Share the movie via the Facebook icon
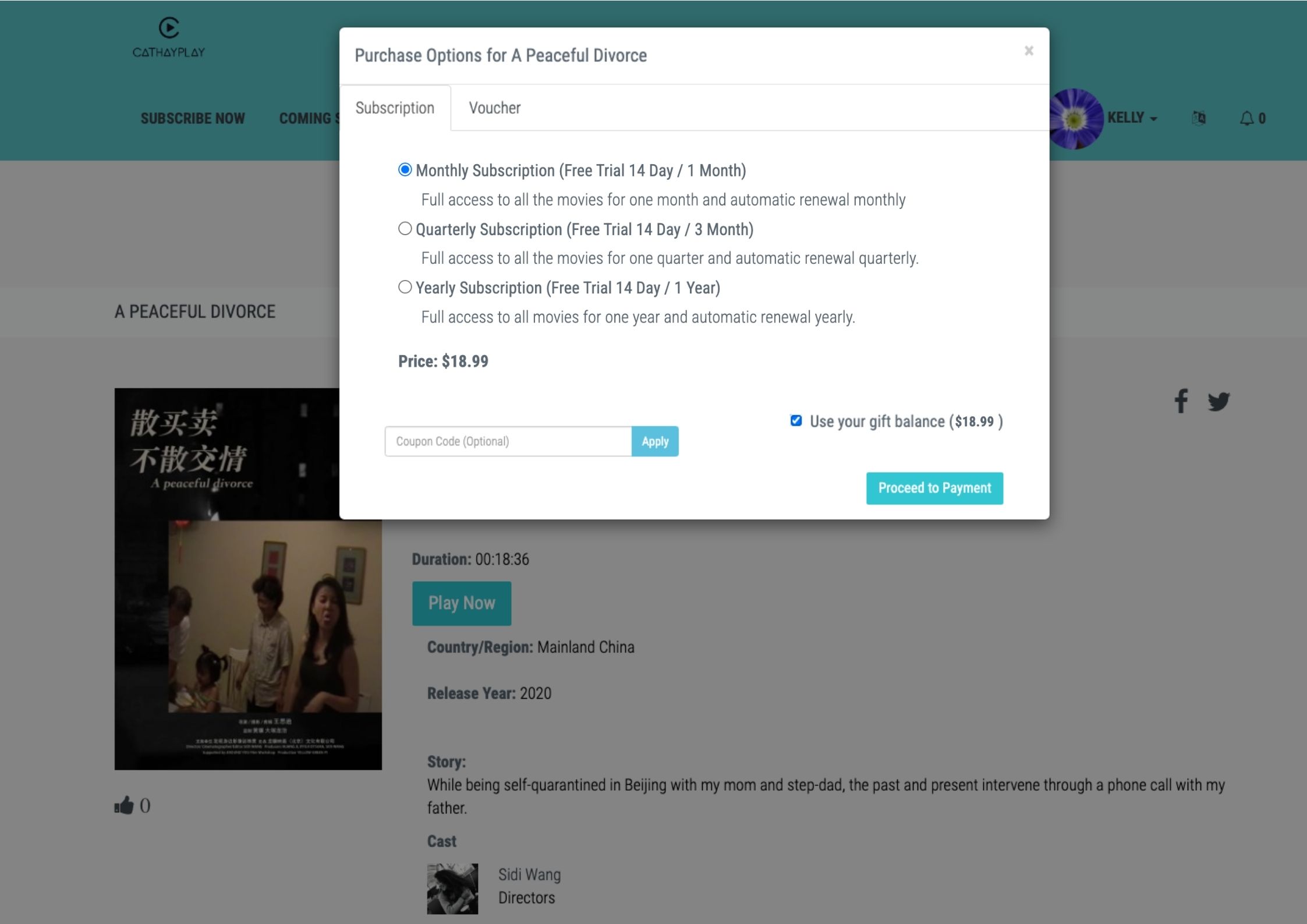This screenshot has width=1307, height=924. (x=1181, y=401)
